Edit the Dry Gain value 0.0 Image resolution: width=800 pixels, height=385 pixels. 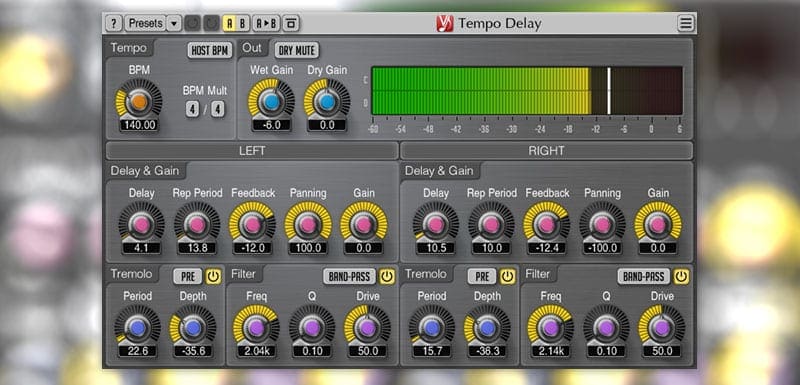pyautogui.click(x=327, y=125)
